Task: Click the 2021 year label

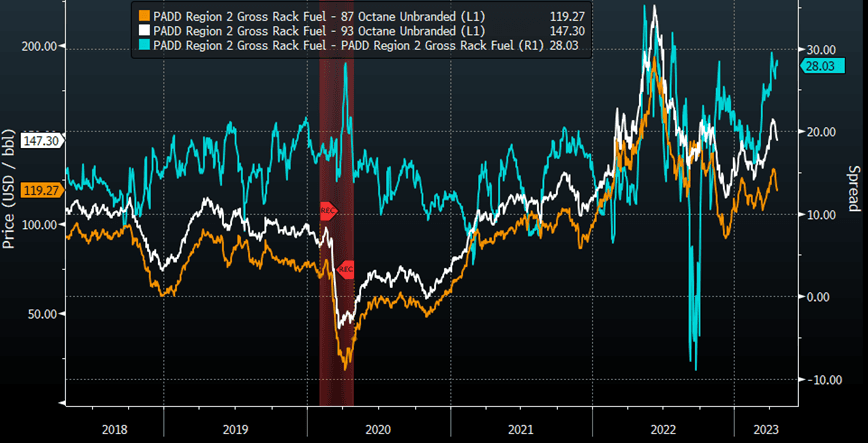Action: pyautogui.click(x=521, y=430)
